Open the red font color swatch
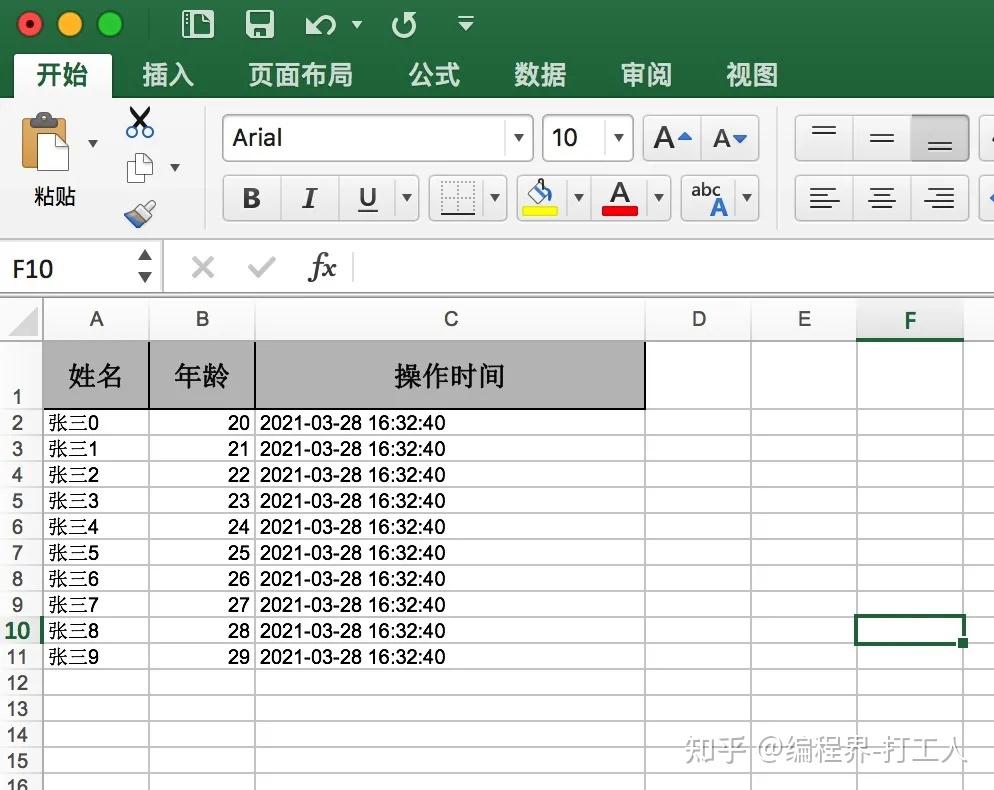Viewport: 994px width, 790px height. point(619,198)
